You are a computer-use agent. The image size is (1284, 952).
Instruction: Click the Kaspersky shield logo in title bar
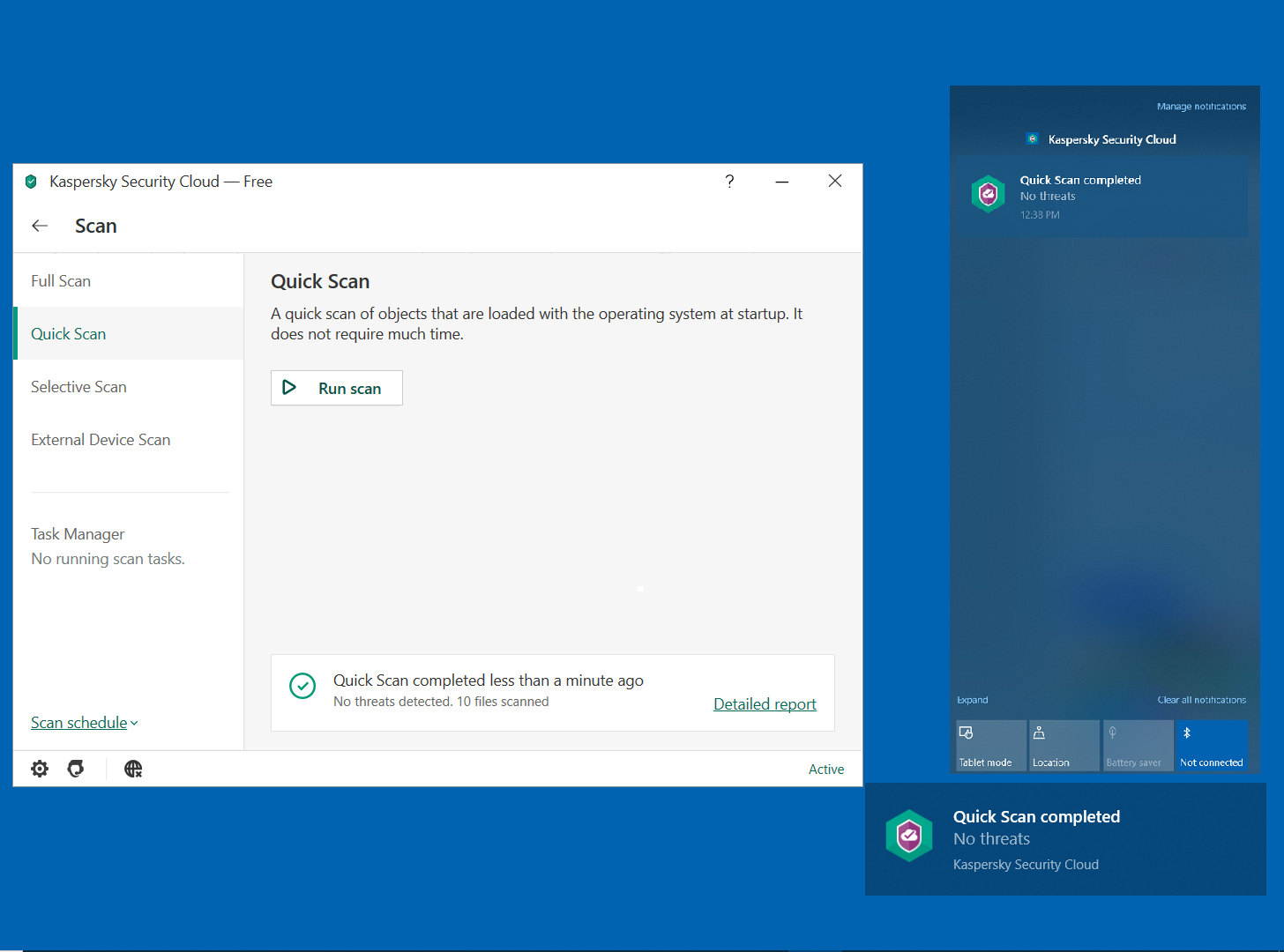tap(31, 182)
